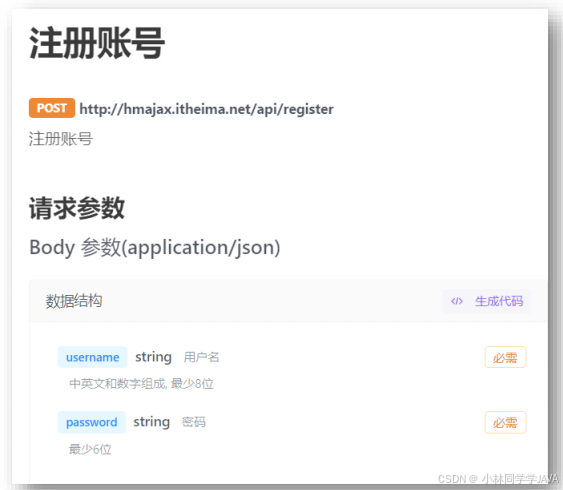Screen dimensions: 563x490
Task: Click the gray 注册账号 description below the URL
Action: (x=61, y=139)
